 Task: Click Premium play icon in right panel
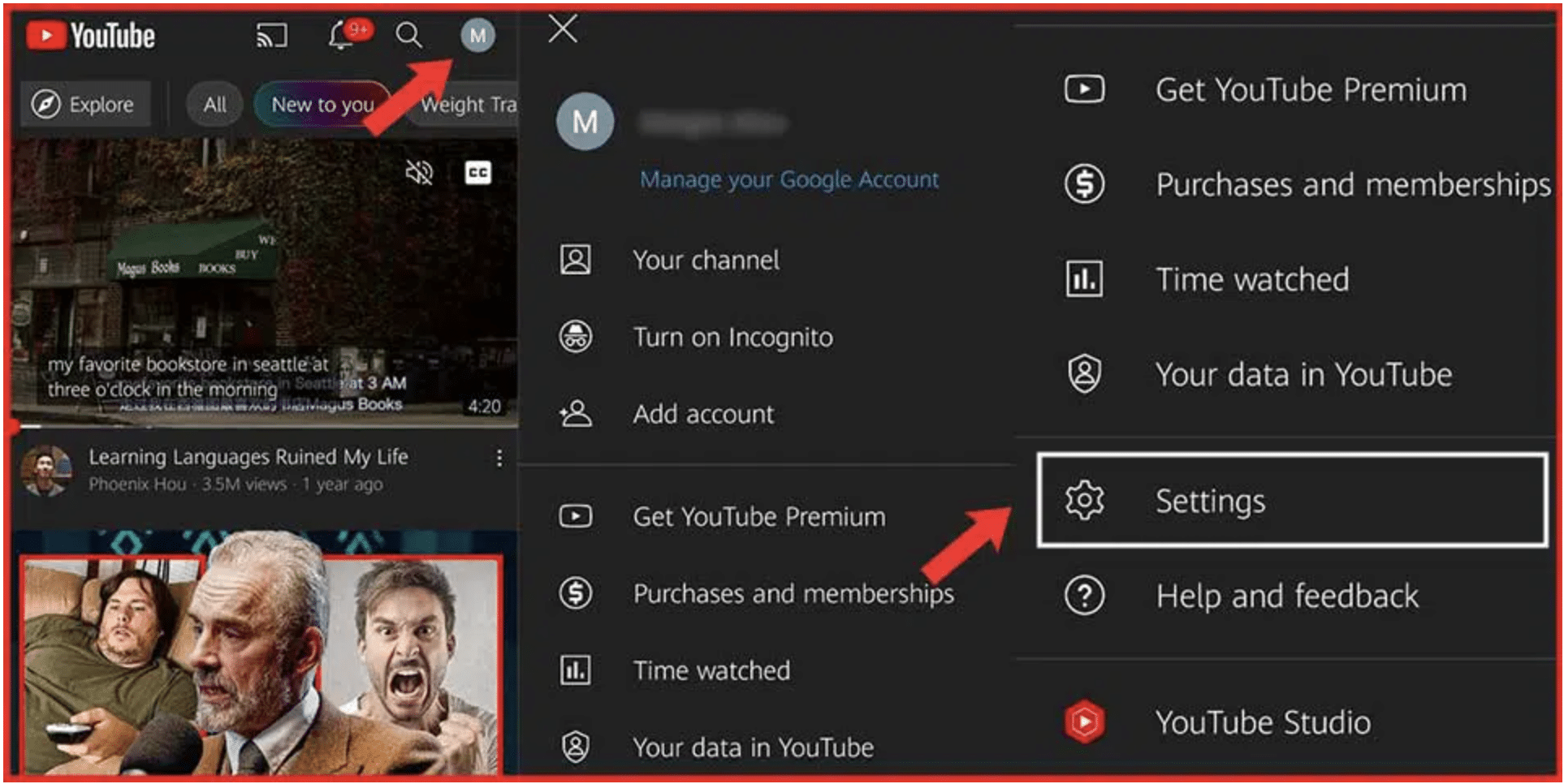(1084, 88)
